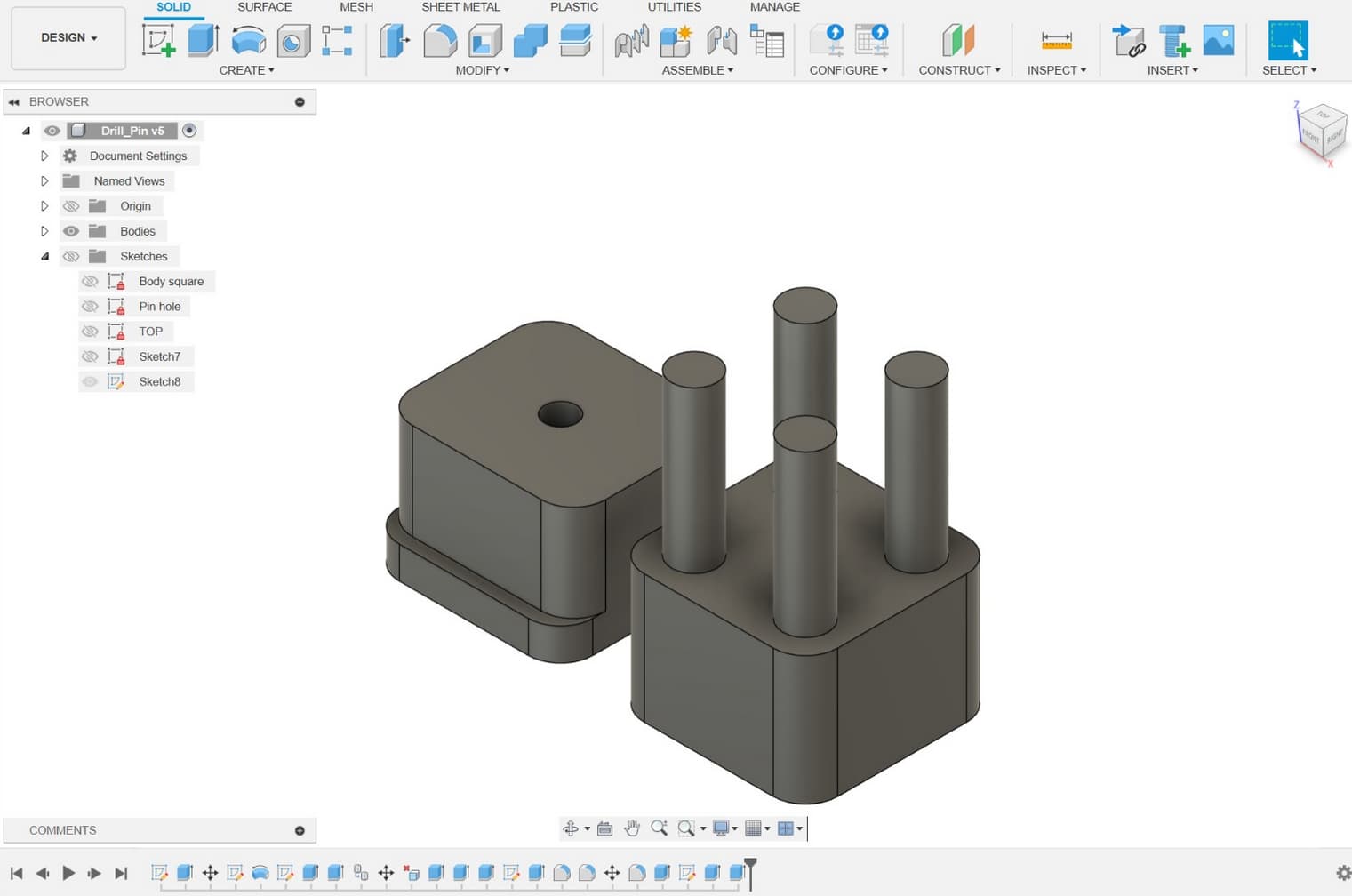Click the ViewCube orientation cube

pyautogui.click(x=1321, y=132)
